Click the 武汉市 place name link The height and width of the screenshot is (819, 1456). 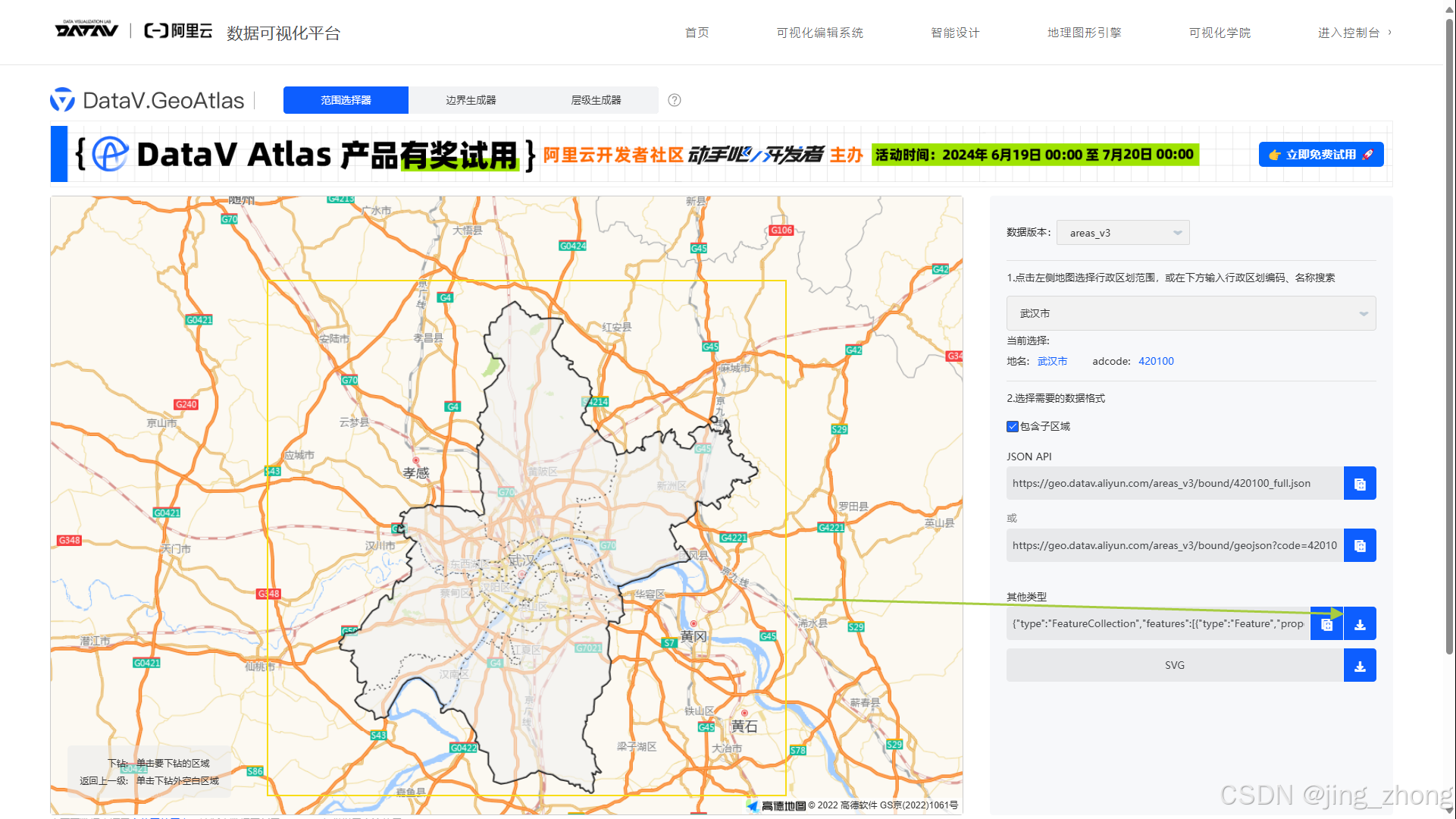click(1052, 361)
